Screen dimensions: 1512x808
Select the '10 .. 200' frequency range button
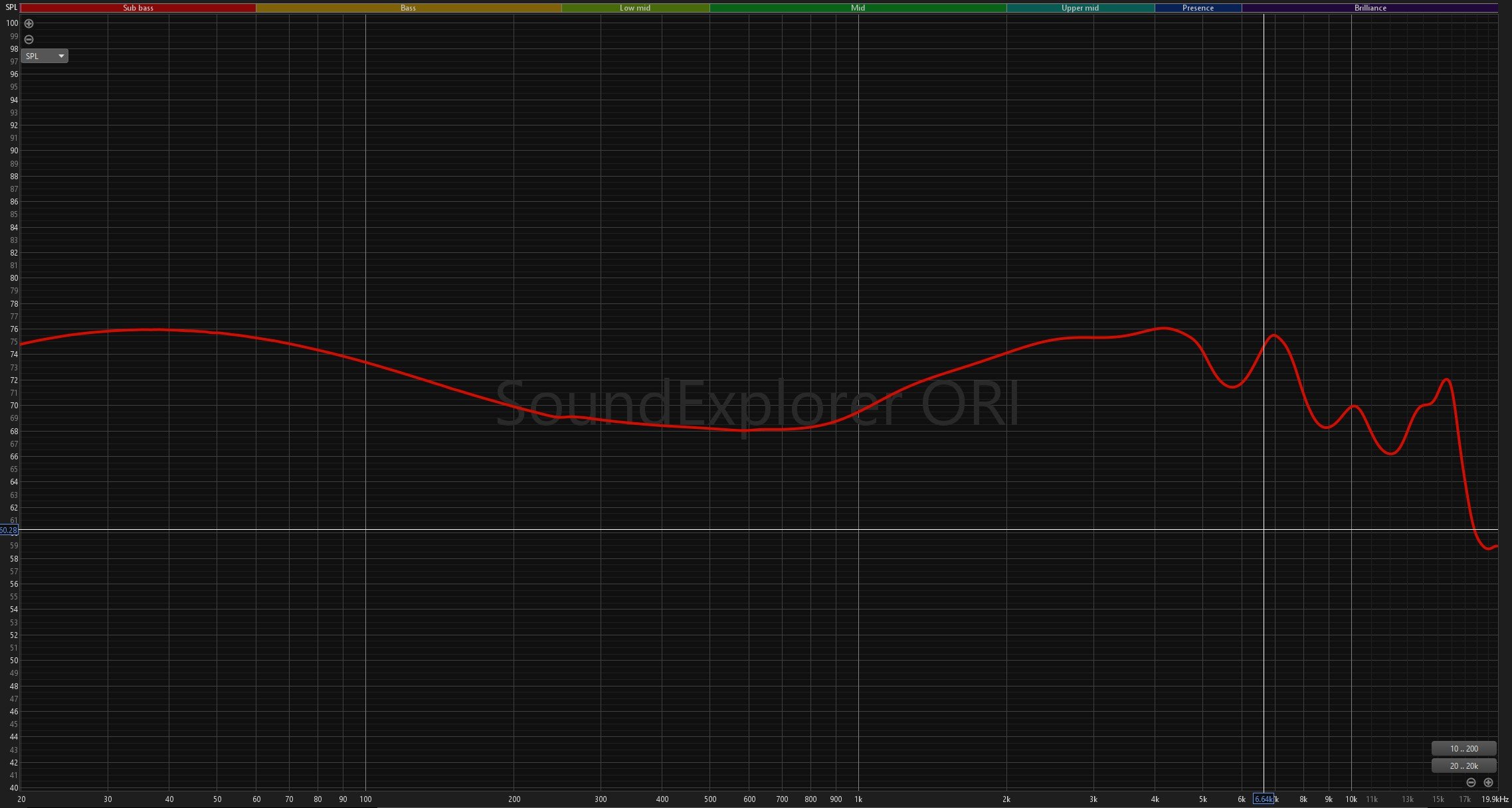(1464, 748)
